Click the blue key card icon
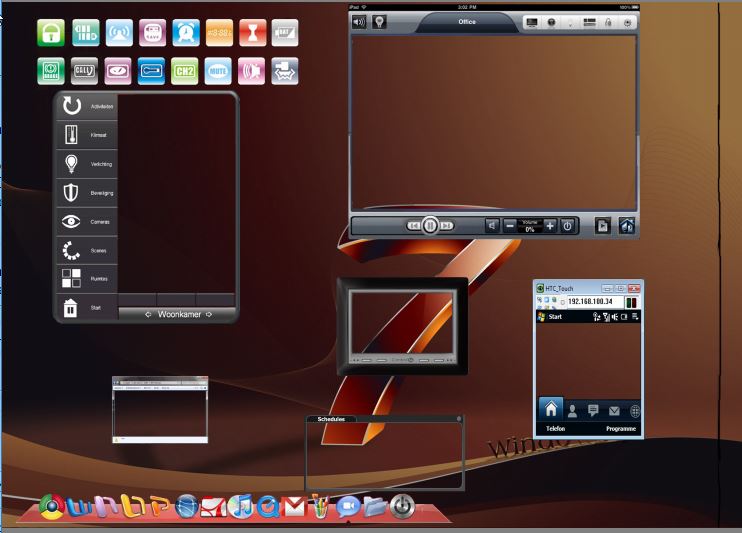 (151, 71)
